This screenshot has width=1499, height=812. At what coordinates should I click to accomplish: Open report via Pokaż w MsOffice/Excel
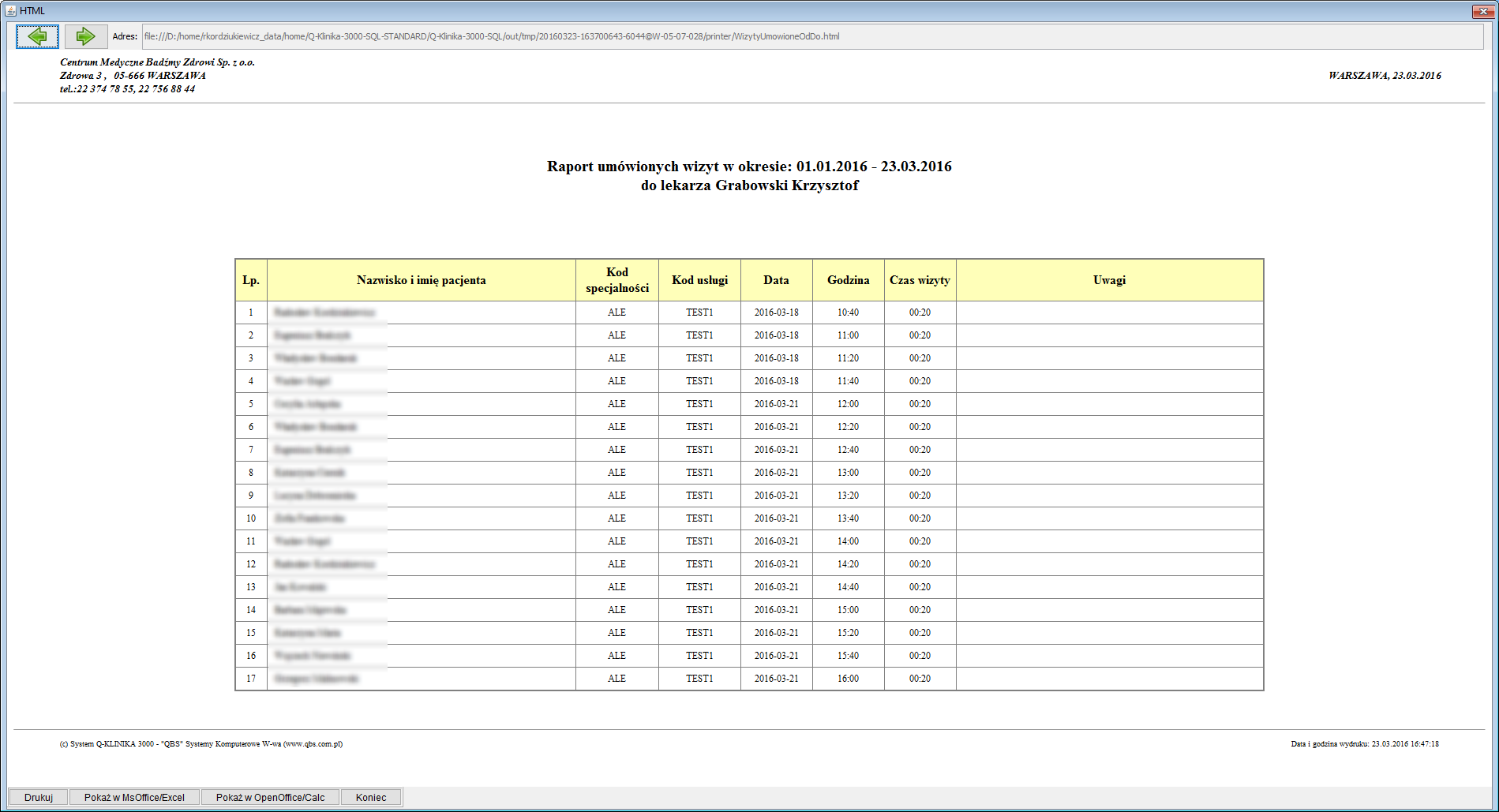[x=134, y=797]
